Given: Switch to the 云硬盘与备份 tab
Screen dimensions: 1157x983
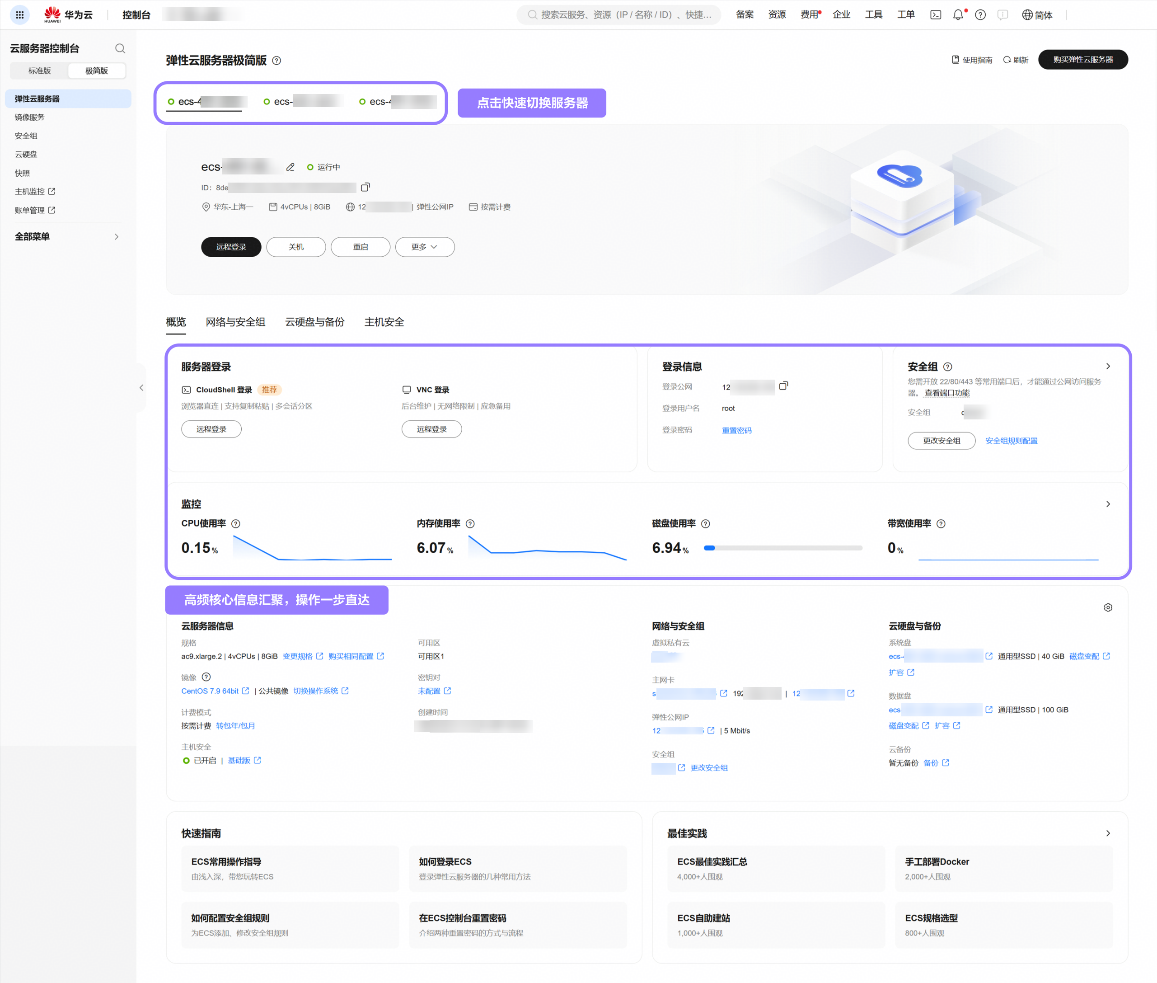Looking at the screenshot, I should coord(315,322).
